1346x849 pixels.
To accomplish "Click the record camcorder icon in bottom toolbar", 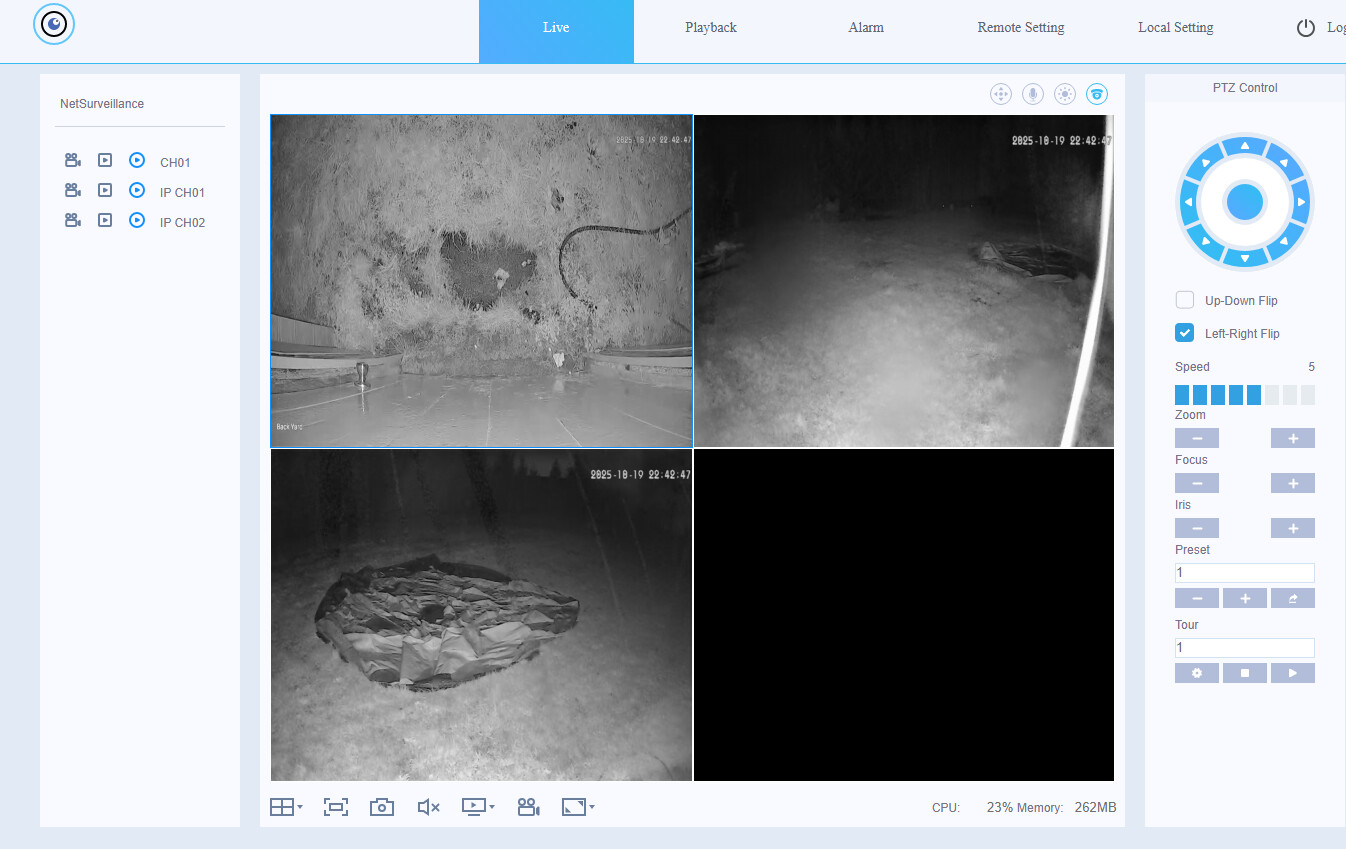I will point(528,807).
